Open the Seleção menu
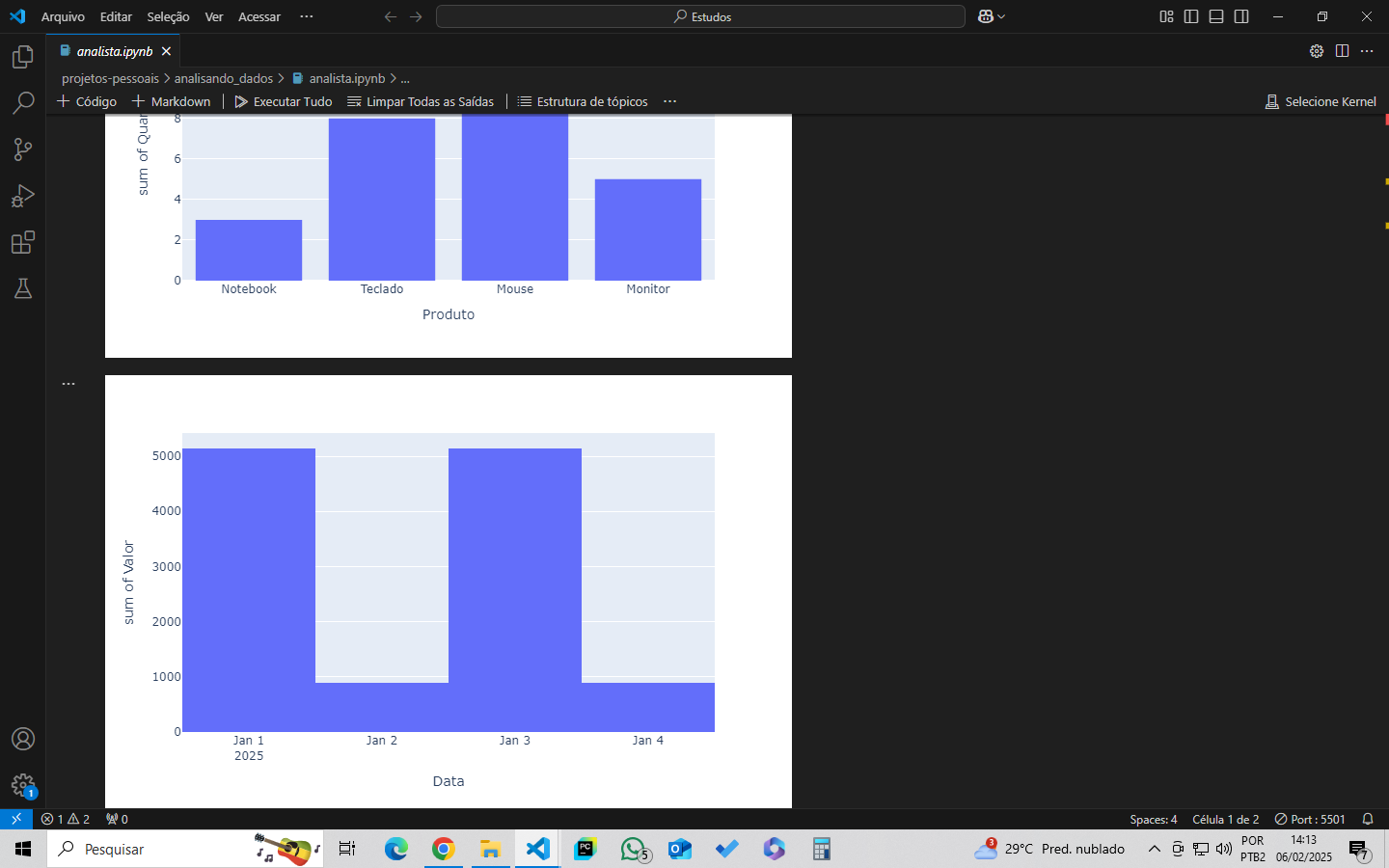This screenshot has height=868, width=1389. coord(168,16)
